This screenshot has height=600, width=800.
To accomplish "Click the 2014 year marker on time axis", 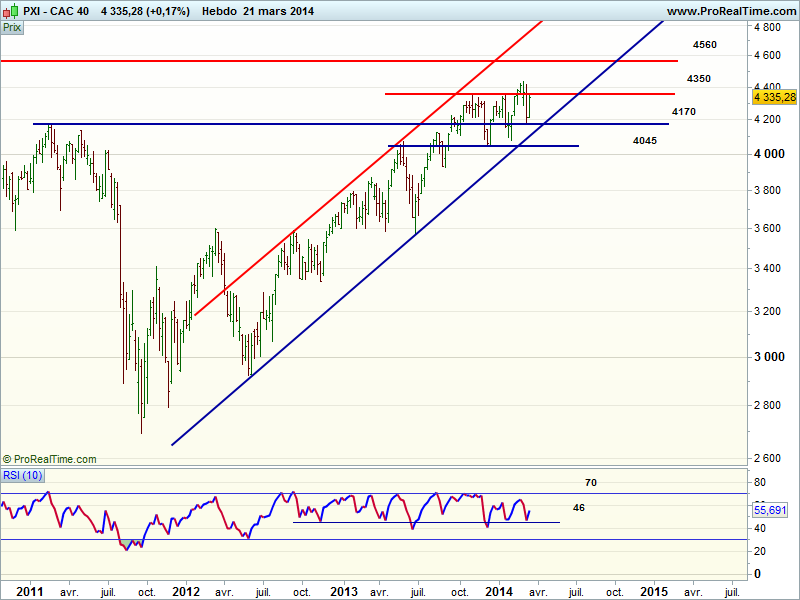I will coord(501,590).
